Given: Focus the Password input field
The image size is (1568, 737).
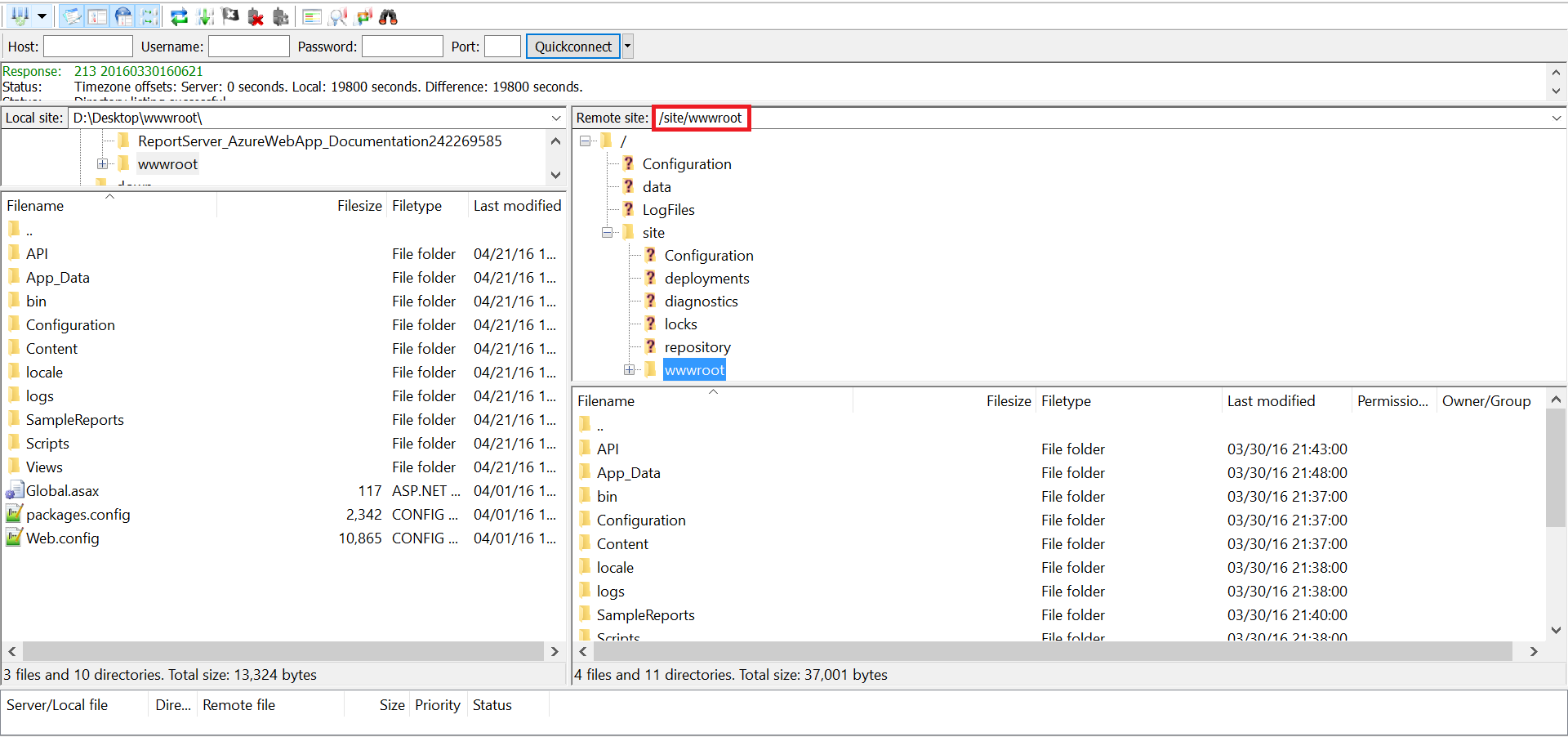Looking at the screenshot, I should 403,47.
